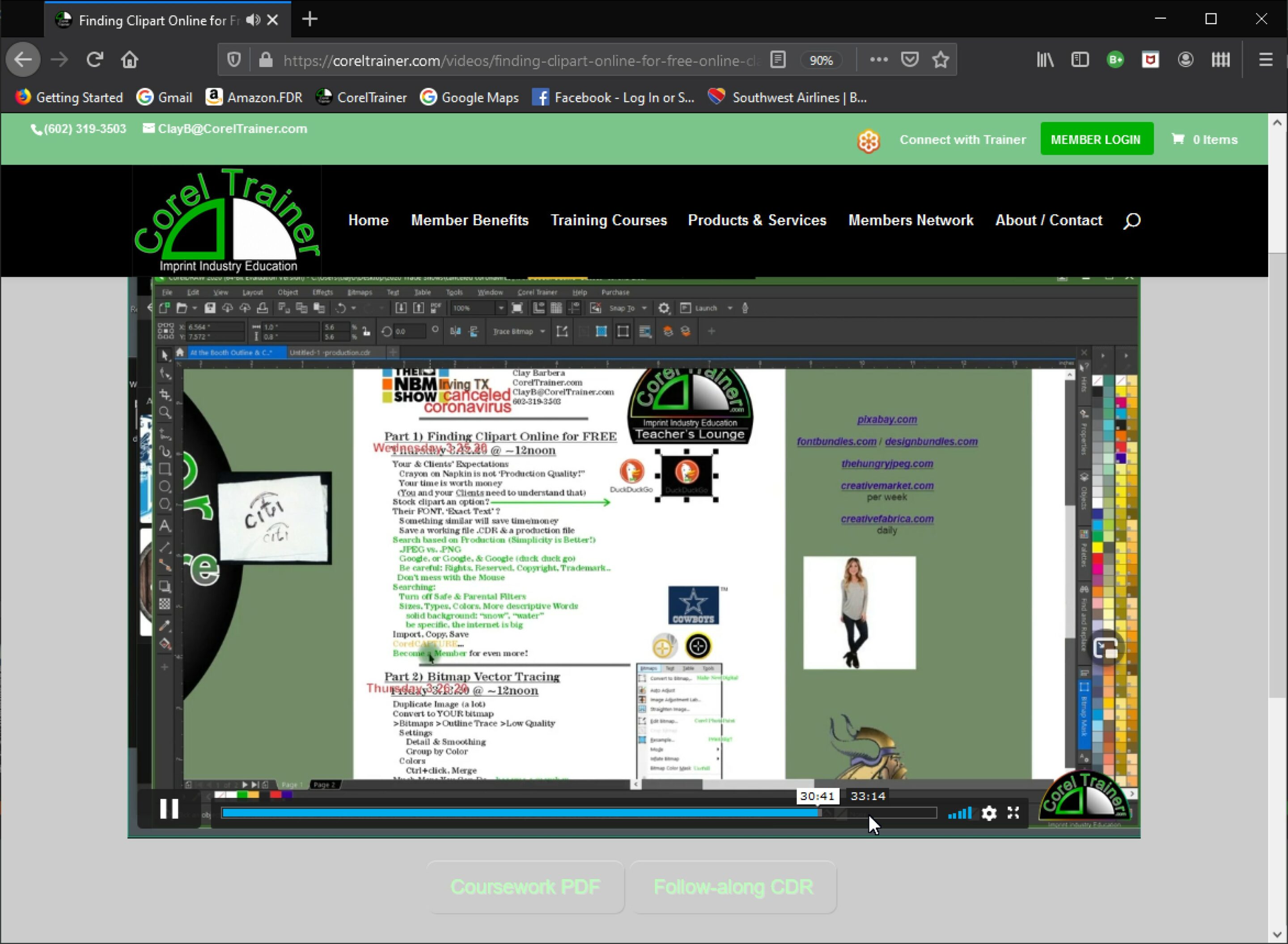Click the Corel Trainer logo
Screen dimensions: 1288x944
pos(227,220)
